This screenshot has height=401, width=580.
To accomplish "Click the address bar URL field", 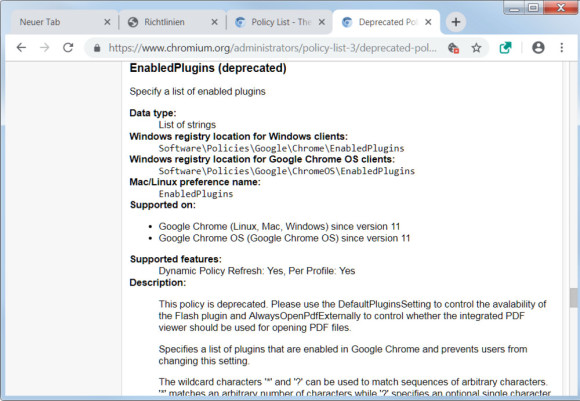I will pos(273,48).
